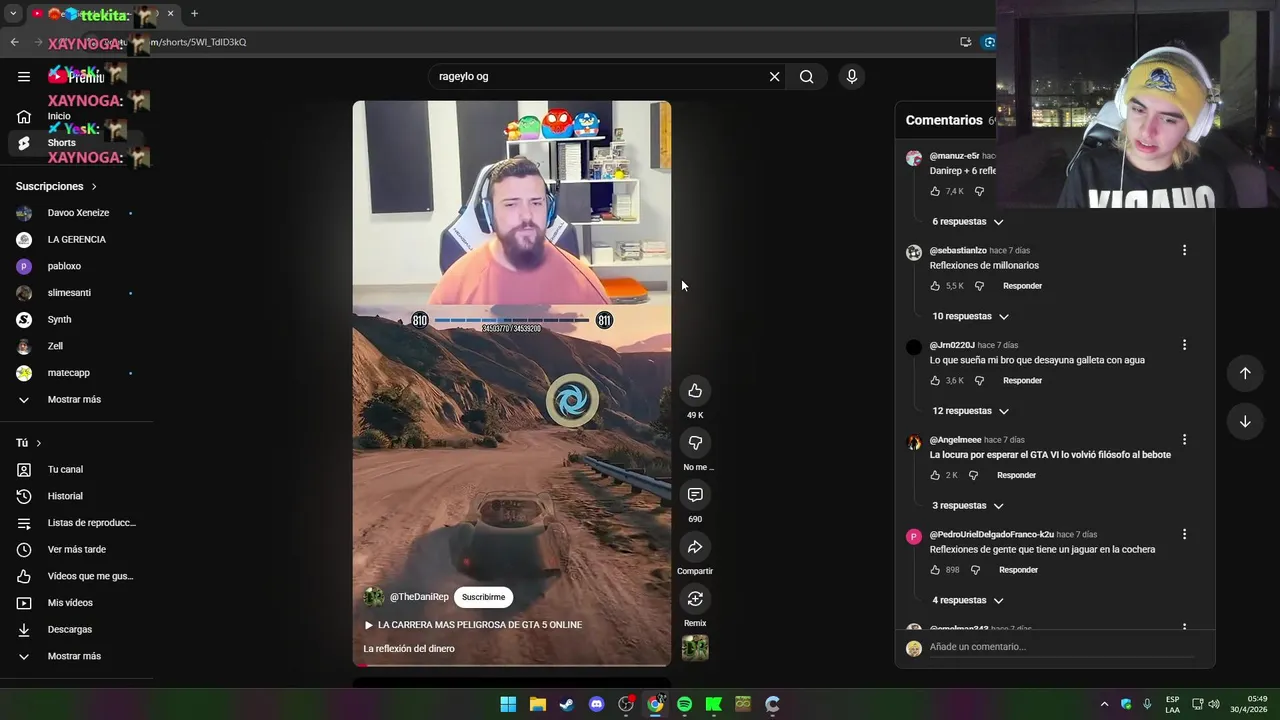Expand Mostrar más under subscriptions list
The width and height of the screenshot is (1280, 720).
[76, 400]
